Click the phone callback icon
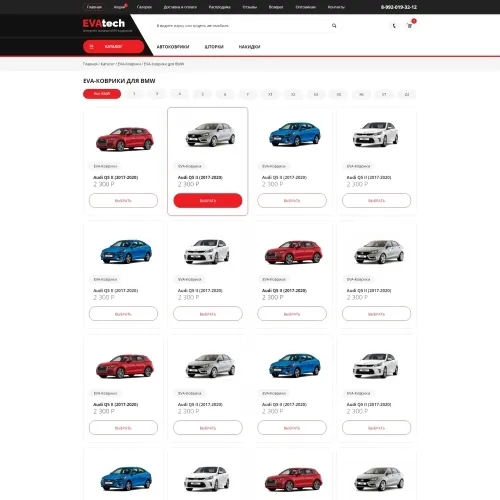Viewport: 500px width, 500px height. 394,26
